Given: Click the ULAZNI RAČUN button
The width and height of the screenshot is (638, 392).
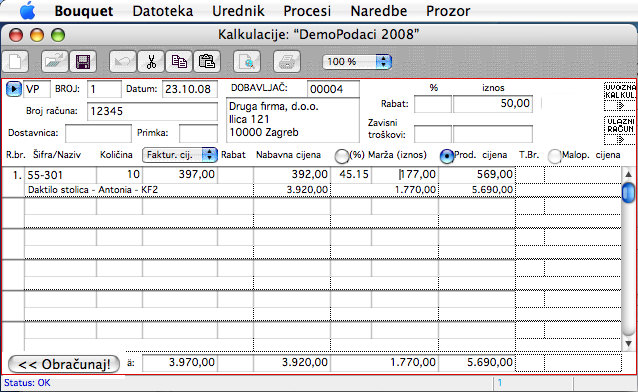Looking at the screenshot, I should 620,130.
